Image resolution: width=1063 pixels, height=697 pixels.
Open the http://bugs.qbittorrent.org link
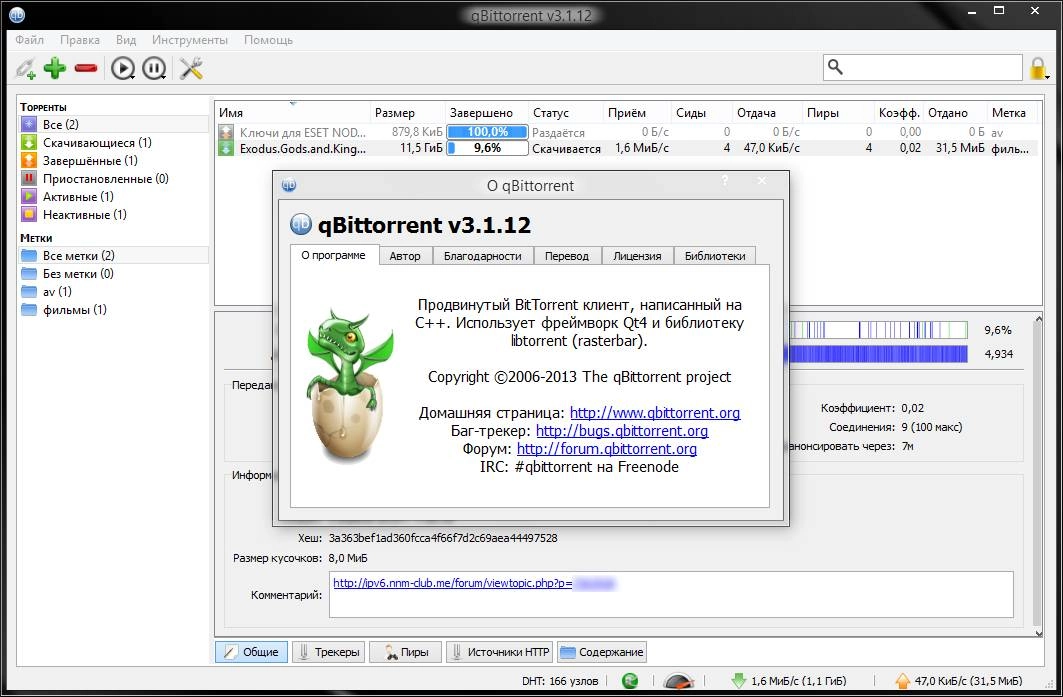622,431
